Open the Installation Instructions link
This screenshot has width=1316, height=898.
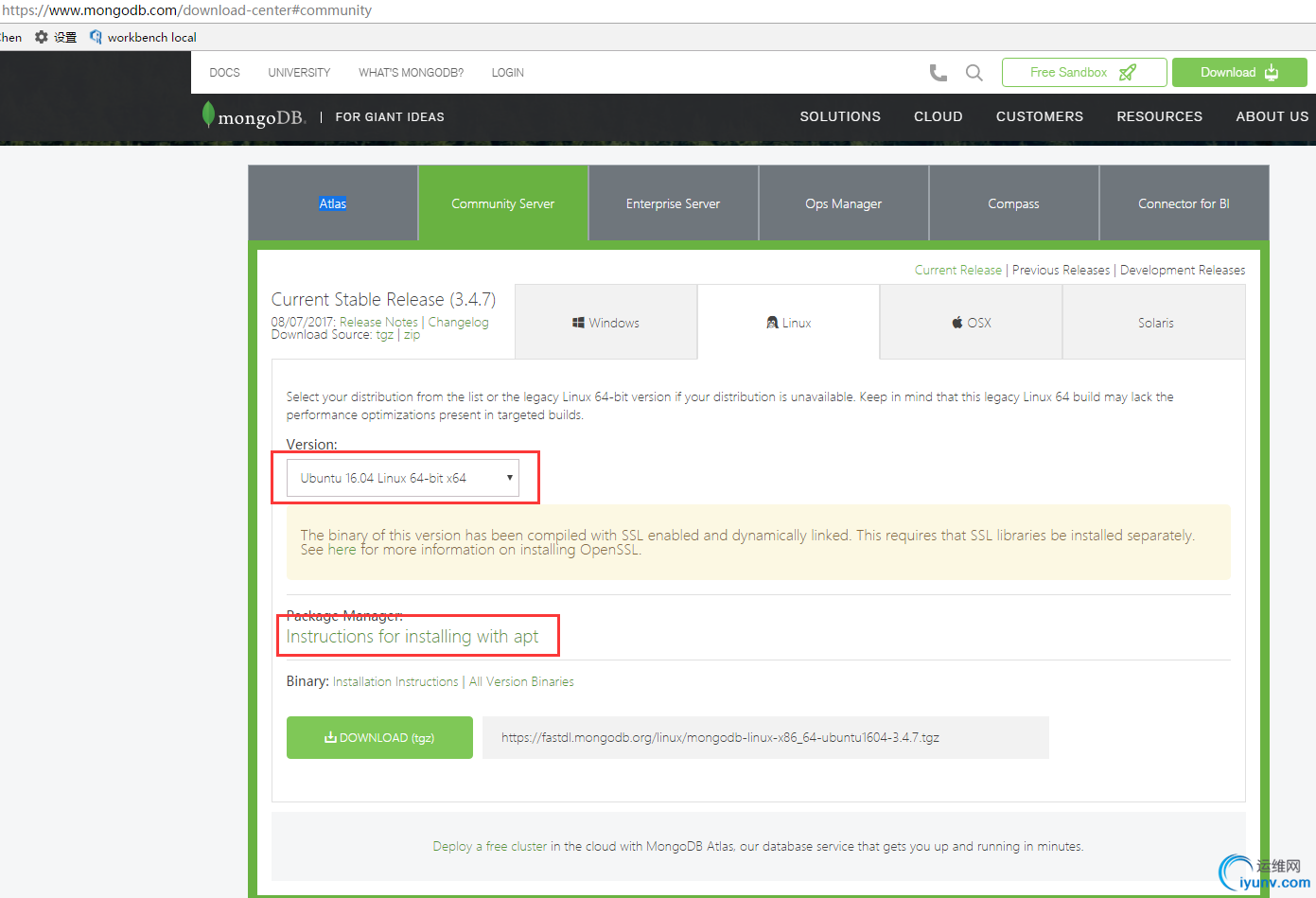point(395,681)
